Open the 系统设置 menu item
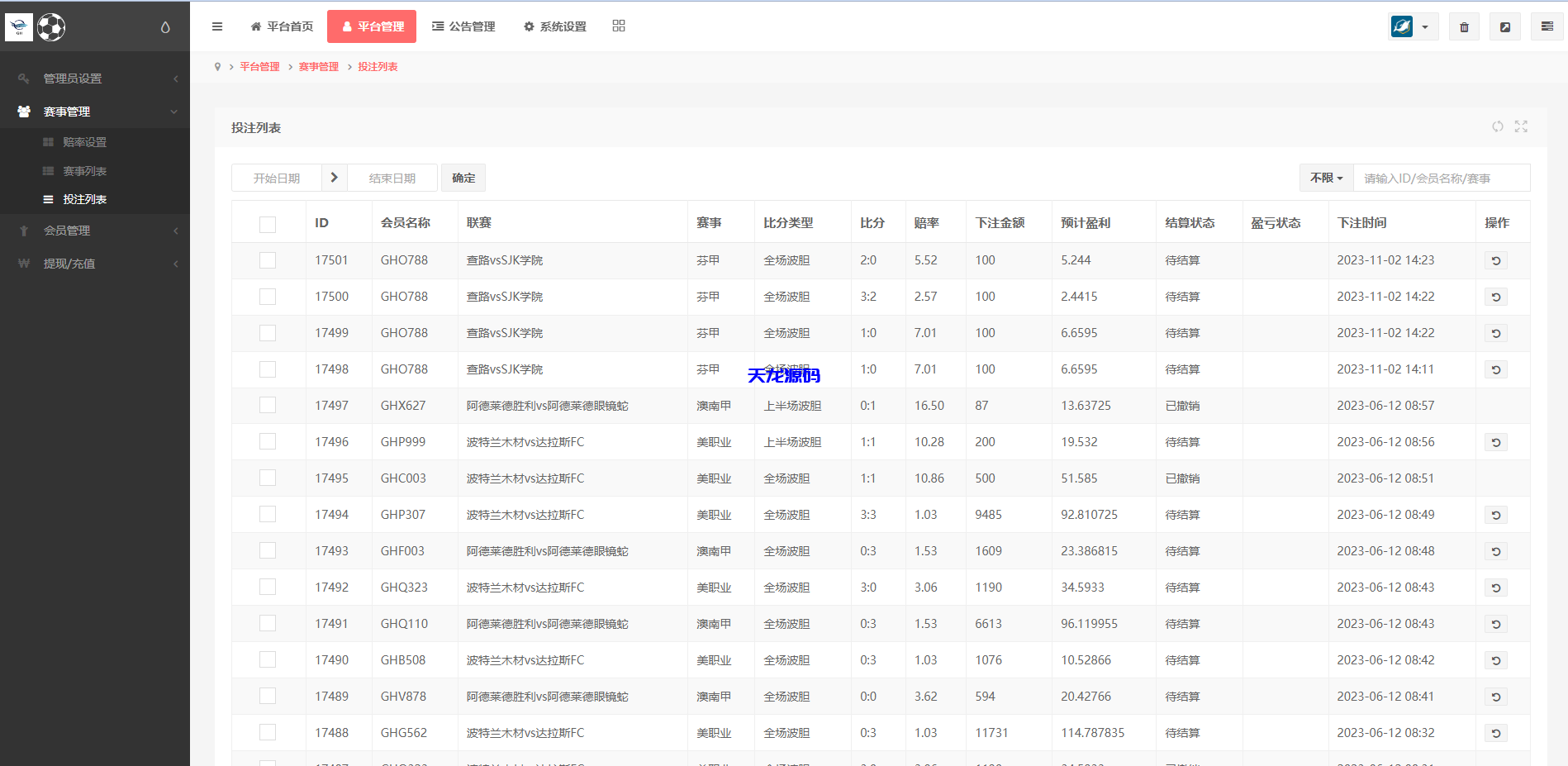Image resolution: width=1568 pixels, height=766 pixels. pos(554,26)
